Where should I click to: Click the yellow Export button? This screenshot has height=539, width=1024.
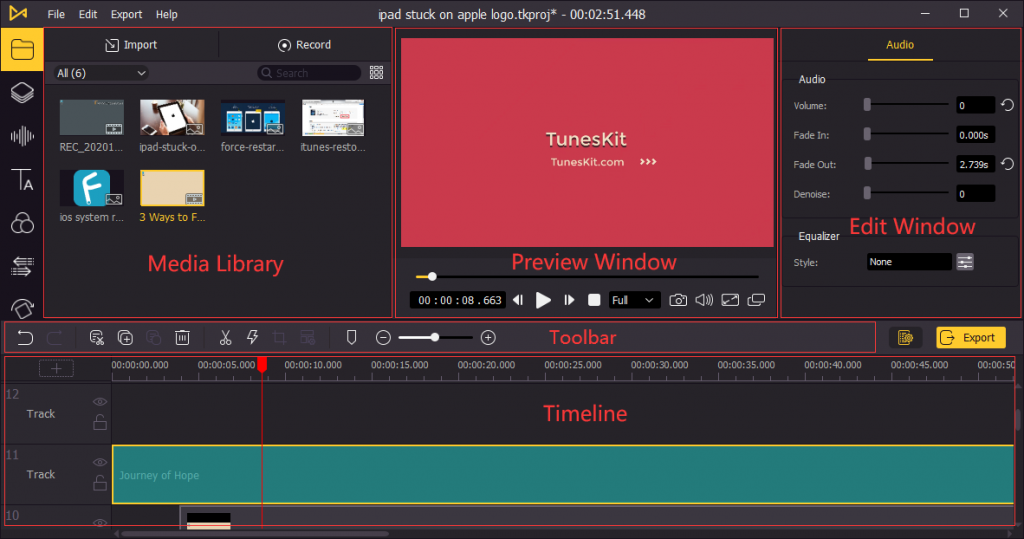point(970,338)
